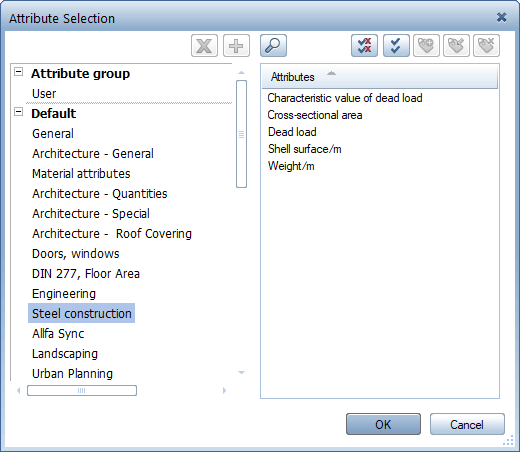Click the deselect all checkmarks icon
The image size is (520, 452).
click(364, 46)
